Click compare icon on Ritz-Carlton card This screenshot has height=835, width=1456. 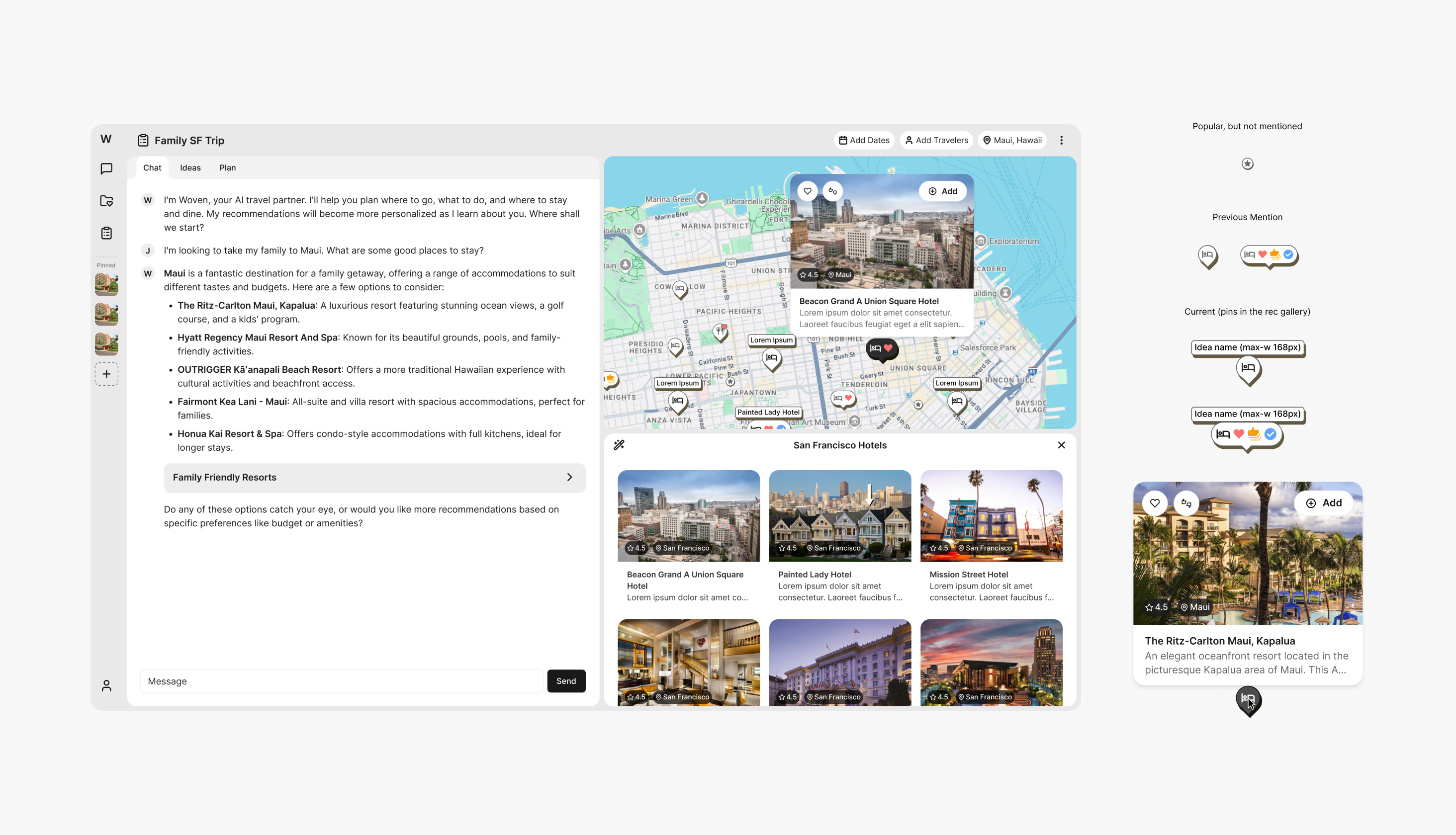[1186, 503]
